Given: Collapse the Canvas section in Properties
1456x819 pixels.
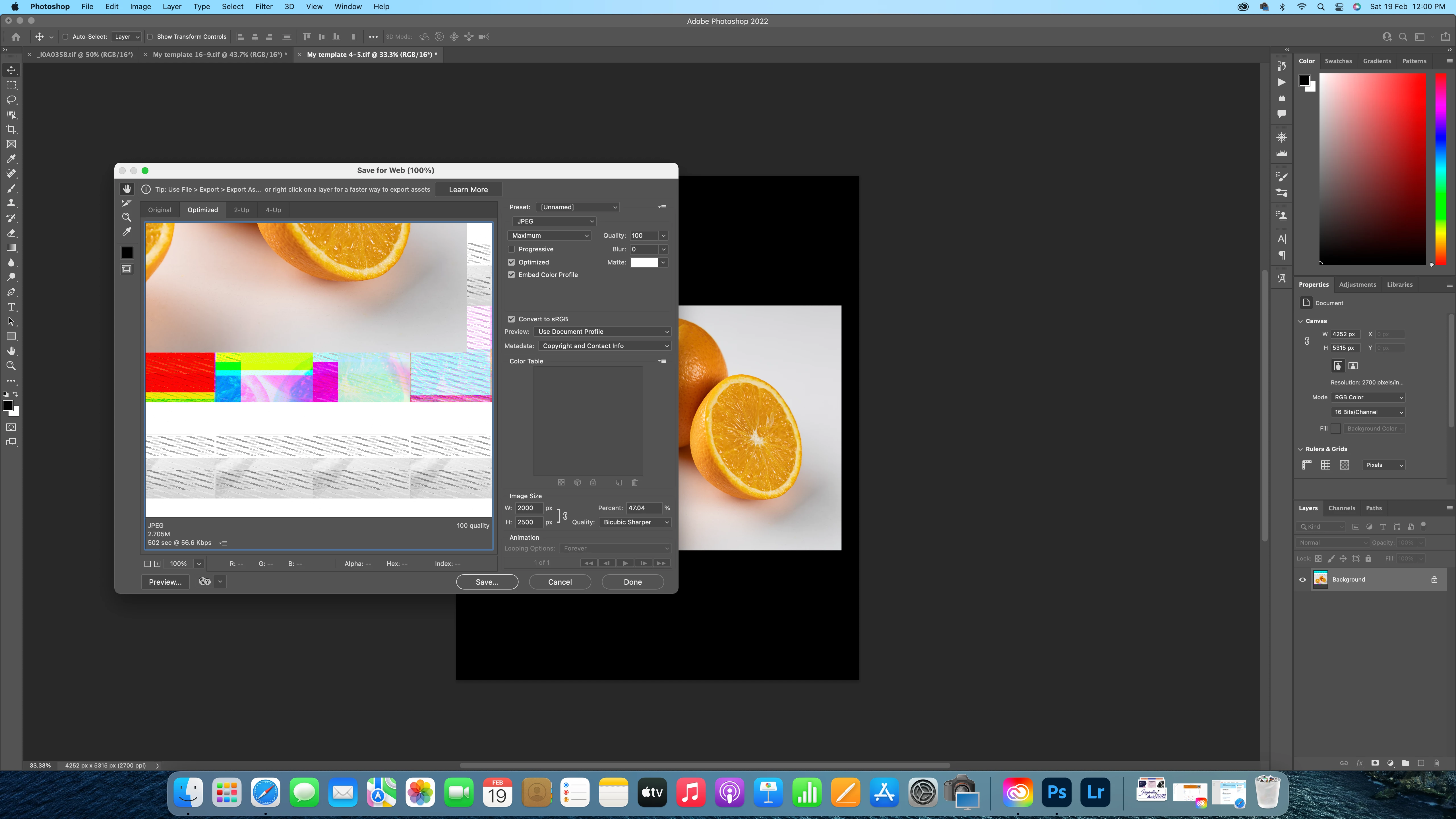Looking at the screenshot, I should pos(1300,321).
